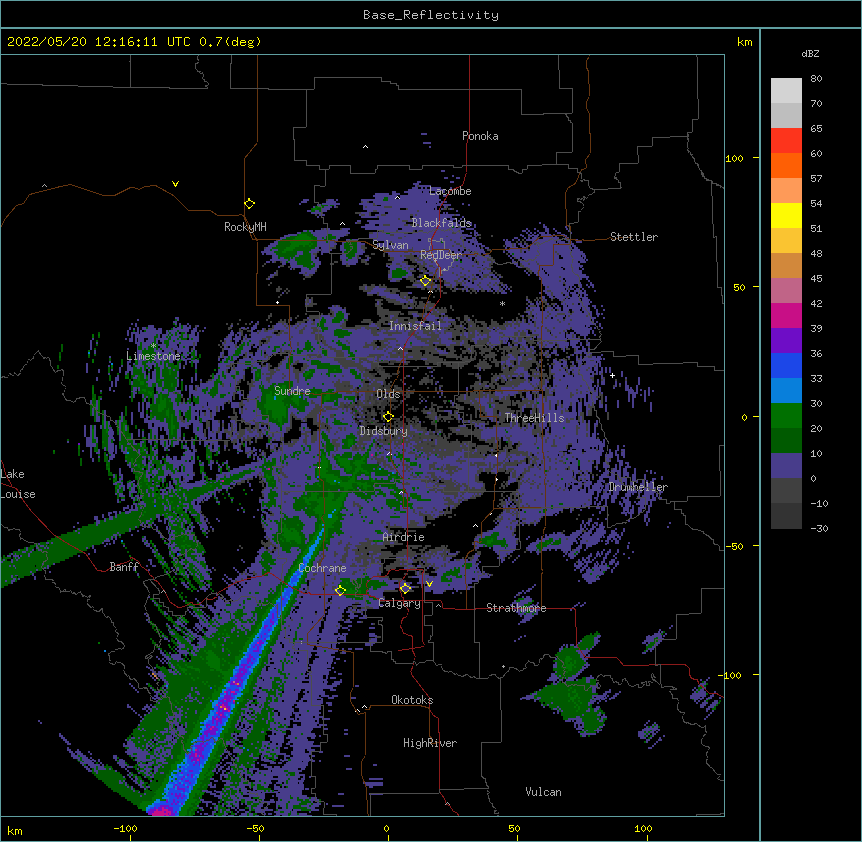
Task: Select the Ponoka city label
Action: tap(480, 136)
